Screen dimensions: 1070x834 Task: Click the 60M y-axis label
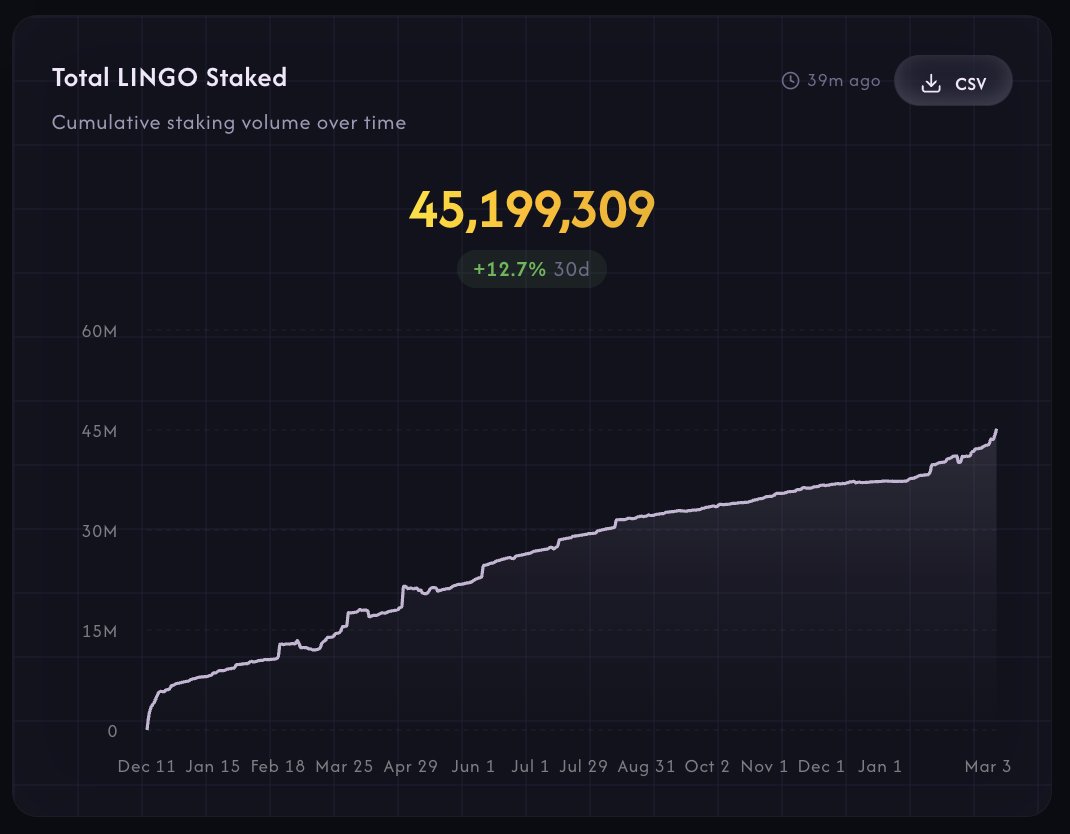pos(100,331)
